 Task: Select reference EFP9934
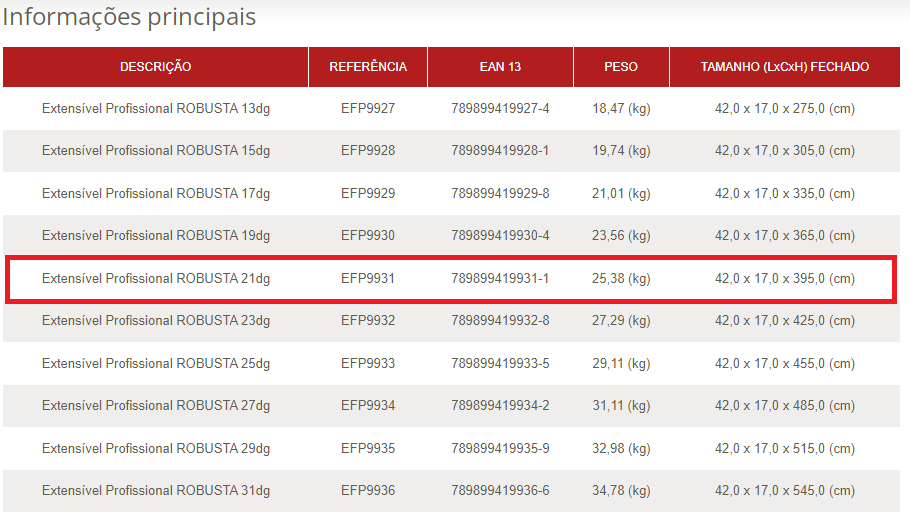tap(368, 405)
